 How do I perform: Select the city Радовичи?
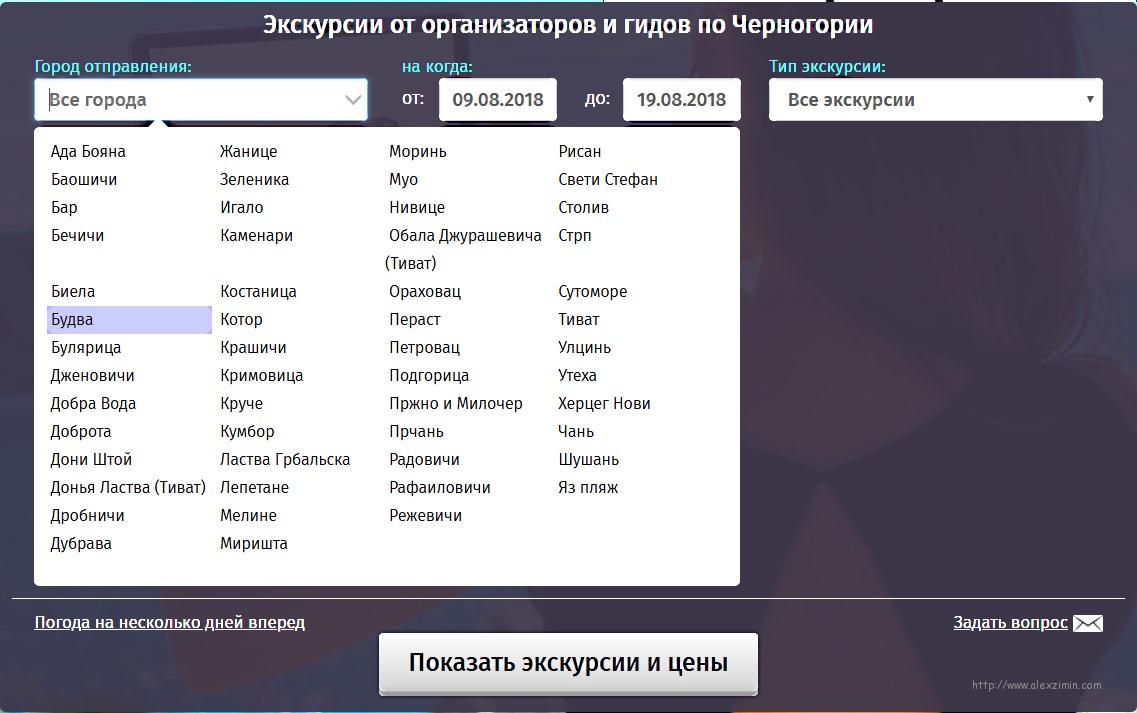[424, 460]
